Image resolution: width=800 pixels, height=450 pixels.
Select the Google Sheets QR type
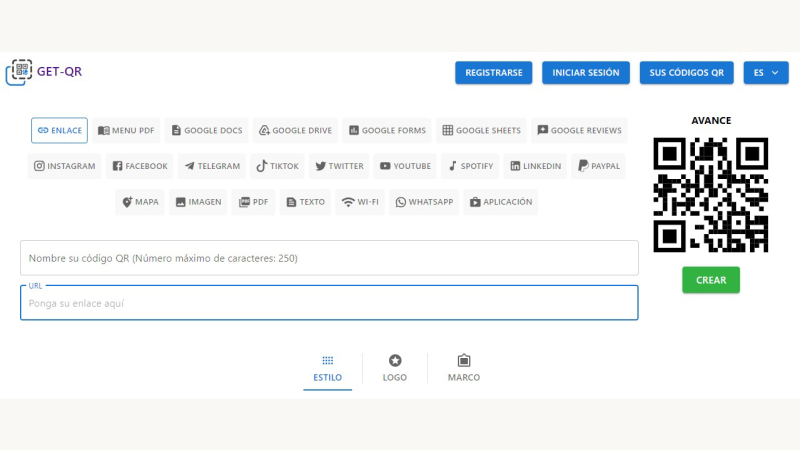(482, 130)
